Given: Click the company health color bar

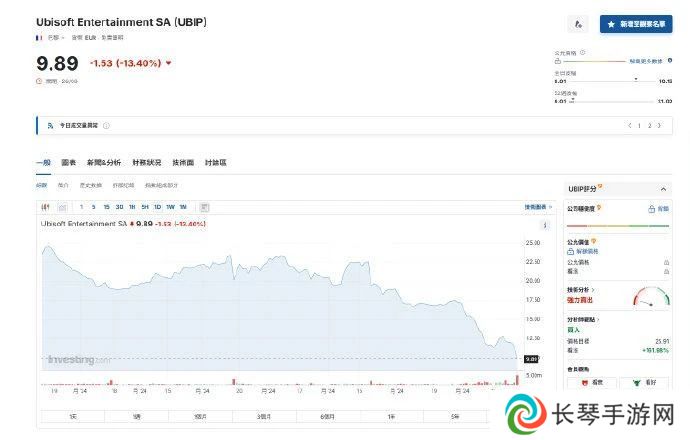Looking at the screenshot, I should 618,226.
